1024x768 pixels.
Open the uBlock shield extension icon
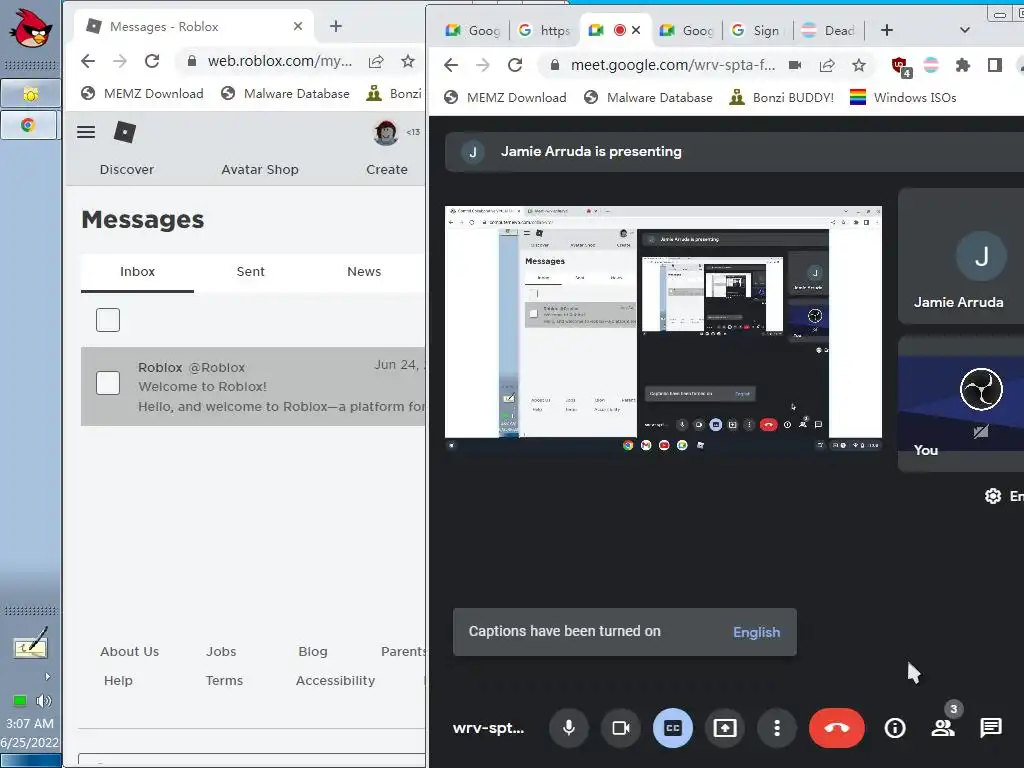[900, 65]
